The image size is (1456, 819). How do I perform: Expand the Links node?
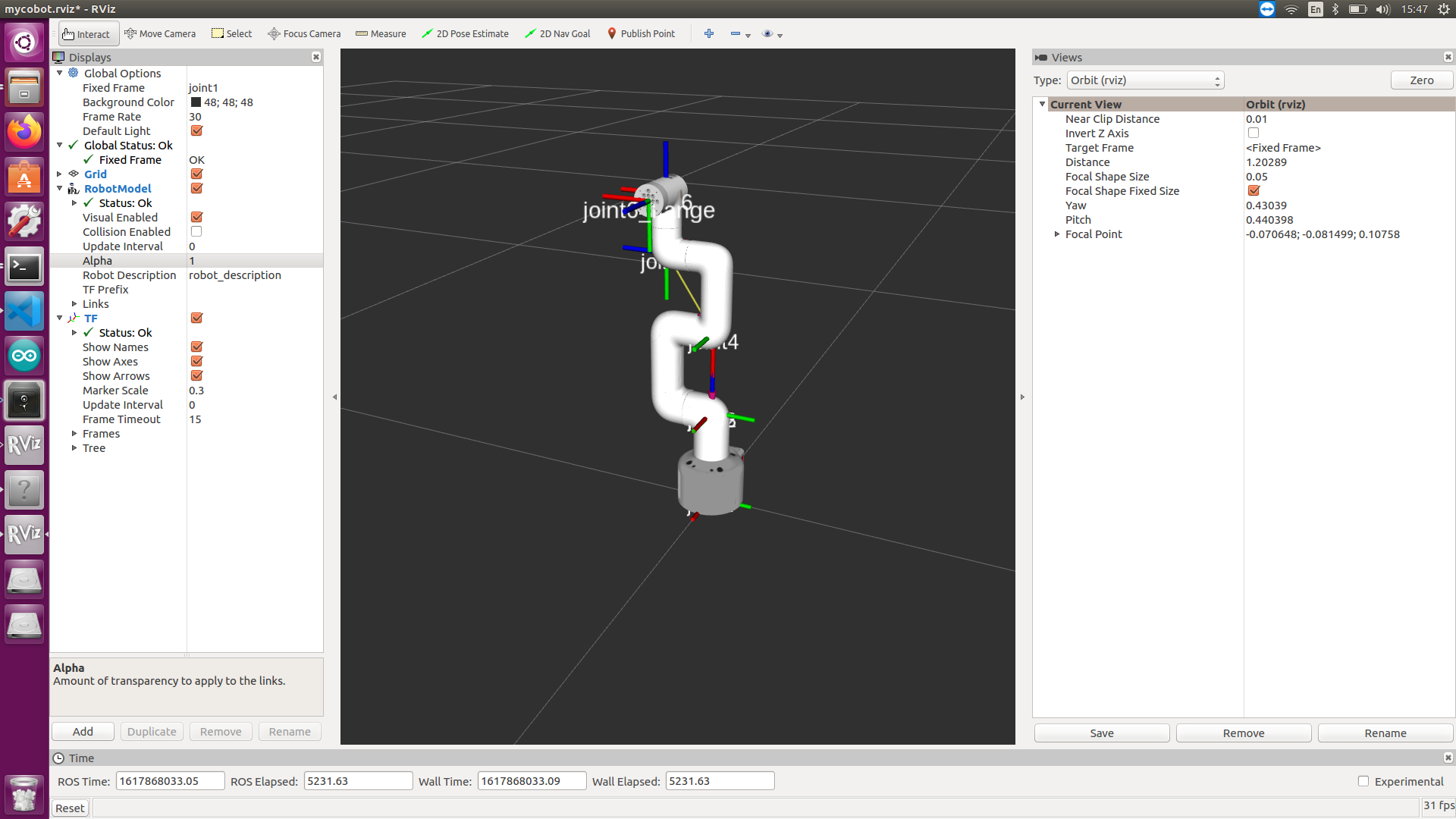pyautogui.click(x=74, y=304)
